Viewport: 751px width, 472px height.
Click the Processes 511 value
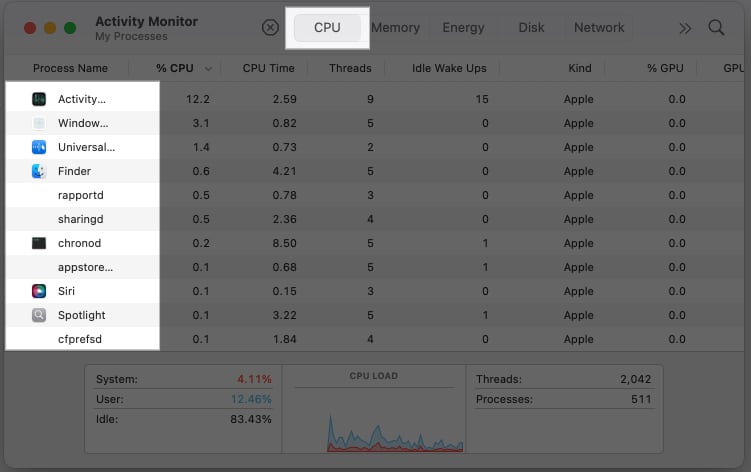point(641,399)
